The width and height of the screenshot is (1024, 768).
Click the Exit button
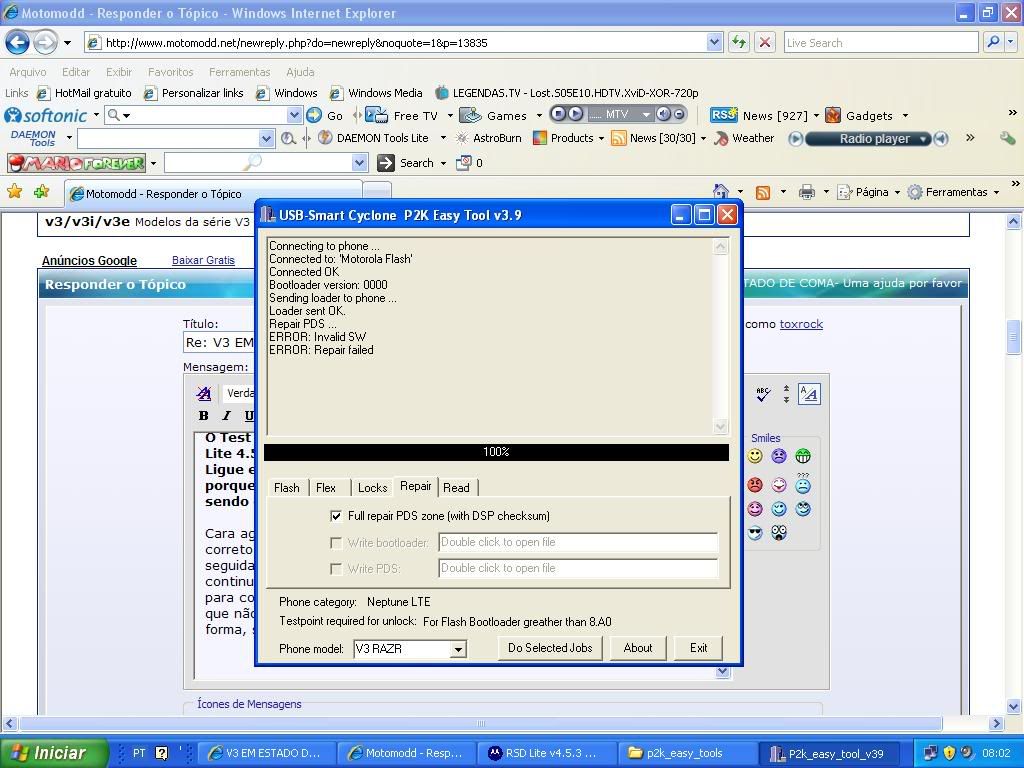click(x=698, y=648)
